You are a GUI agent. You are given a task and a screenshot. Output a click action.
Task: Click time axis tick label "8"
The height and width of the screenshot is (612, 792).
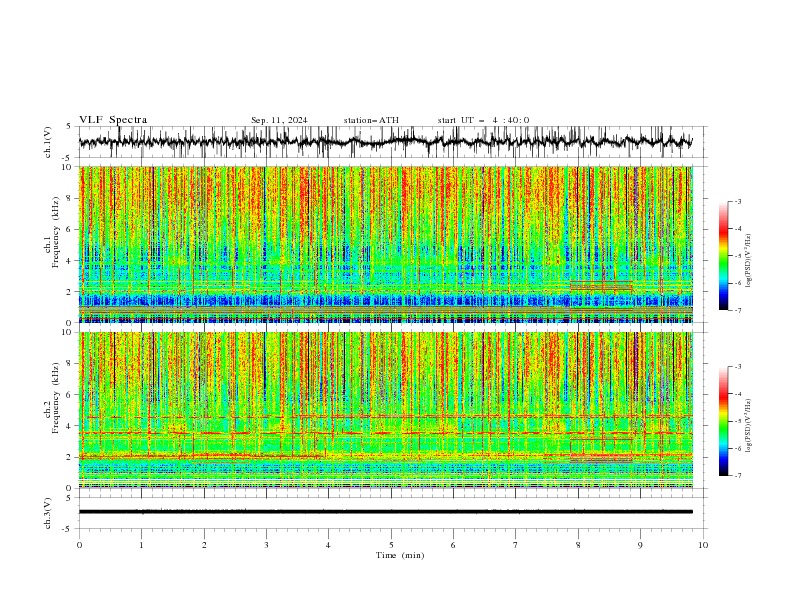(578, 545)
